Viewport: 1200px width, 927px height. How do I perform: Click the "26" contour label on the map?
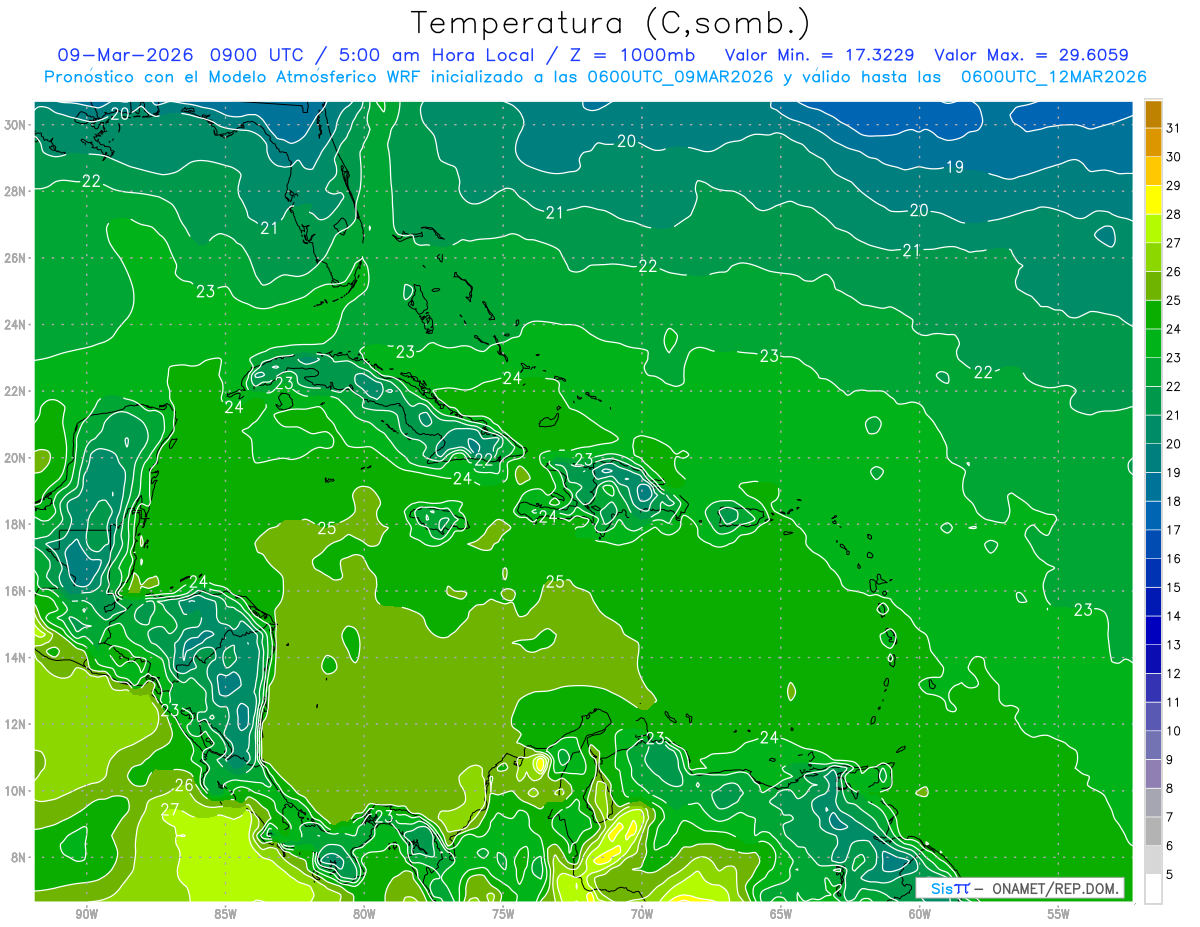point(184,785)
